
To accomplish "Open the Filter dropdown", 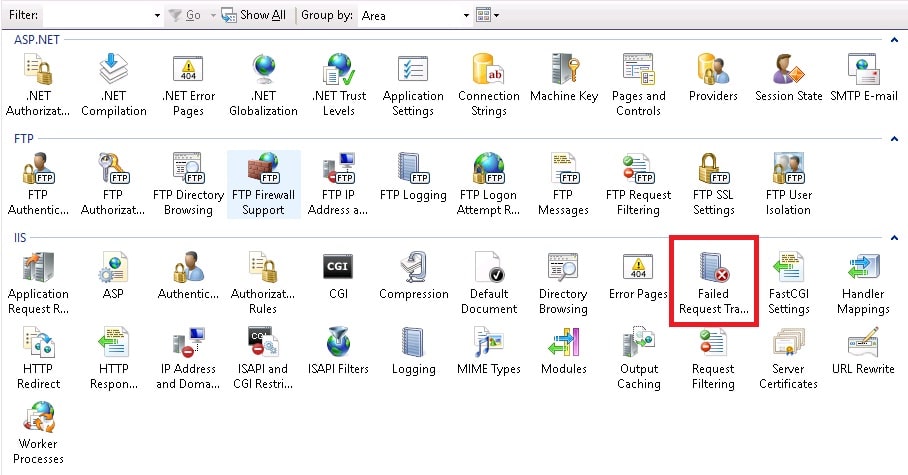I will (157, 16).
